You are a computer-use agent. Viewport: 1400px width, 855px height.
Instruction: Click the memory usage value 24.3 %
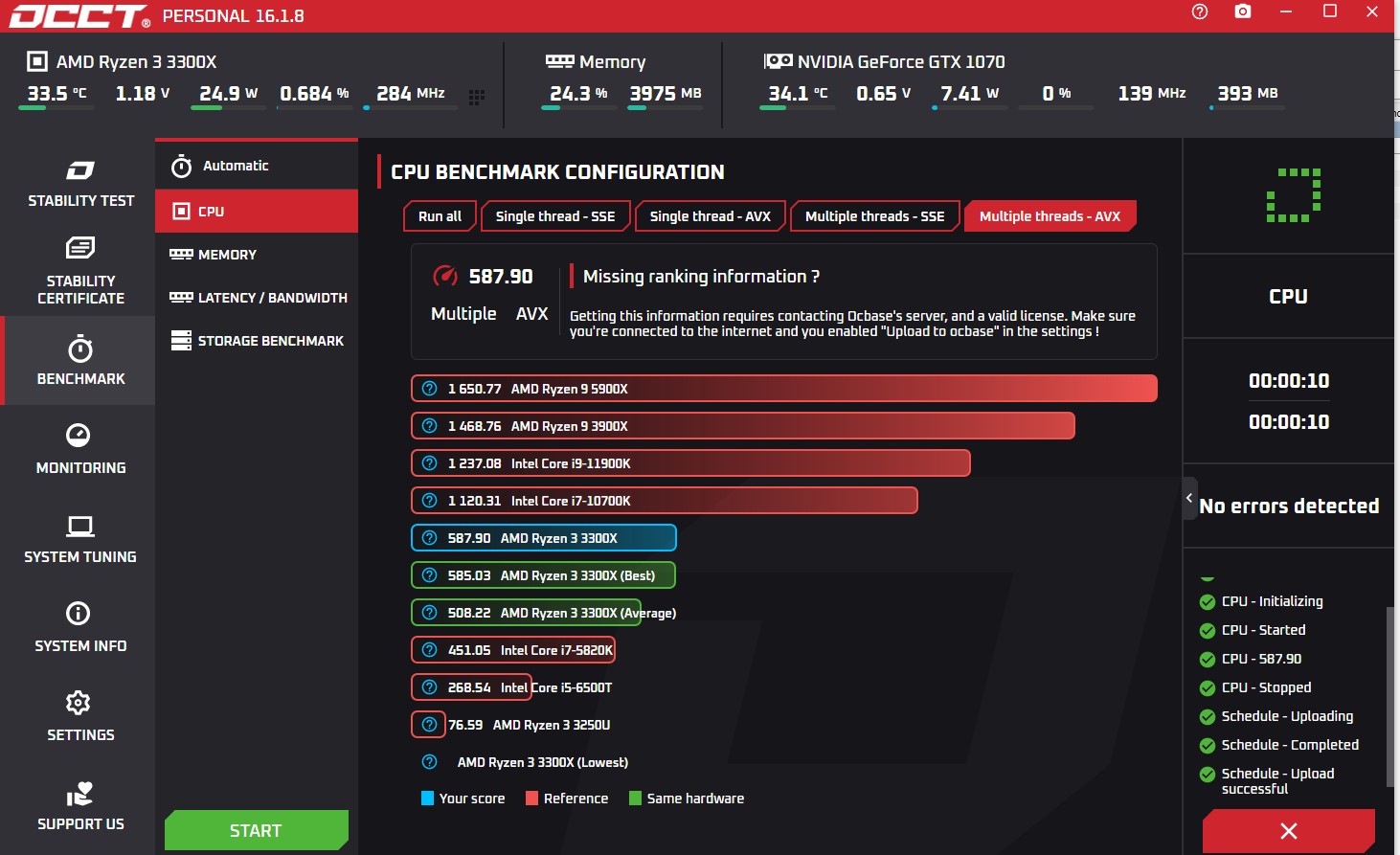tap(578, 94)
